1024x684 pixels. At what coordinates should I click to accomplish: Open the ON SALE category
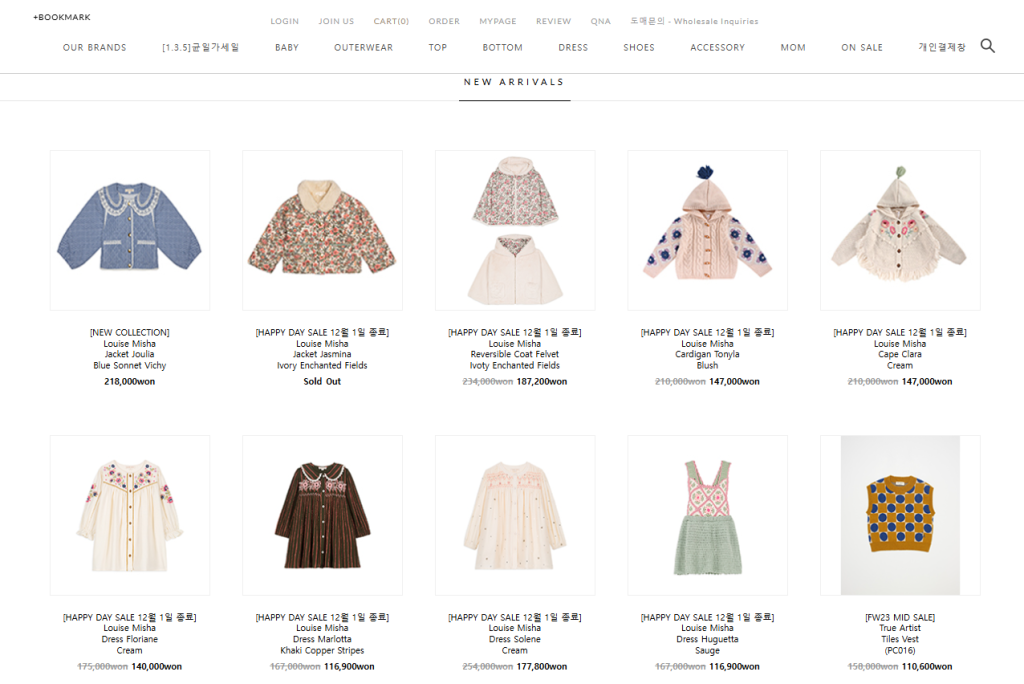[862, 47]
